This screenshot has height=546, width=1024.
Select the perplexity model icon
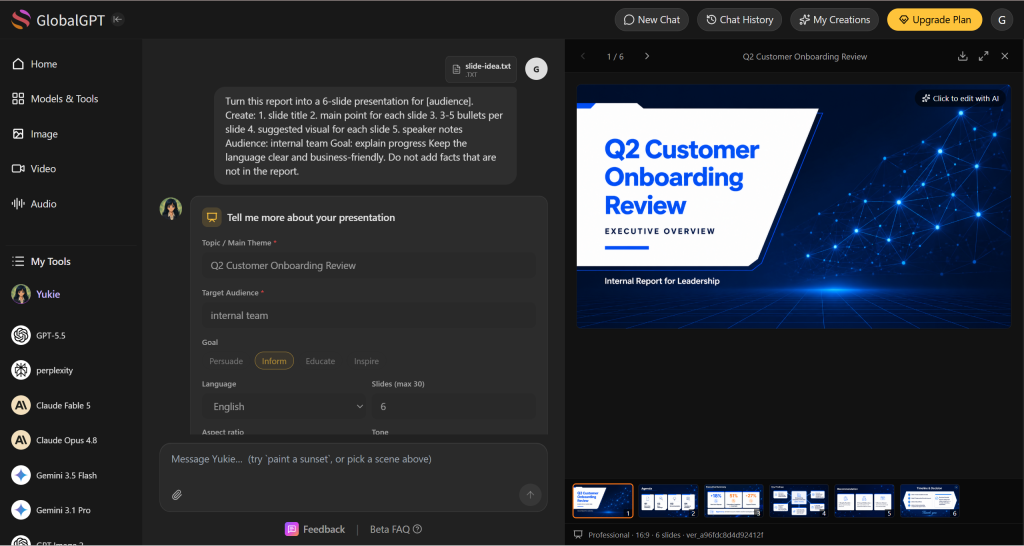pos(21,370)
